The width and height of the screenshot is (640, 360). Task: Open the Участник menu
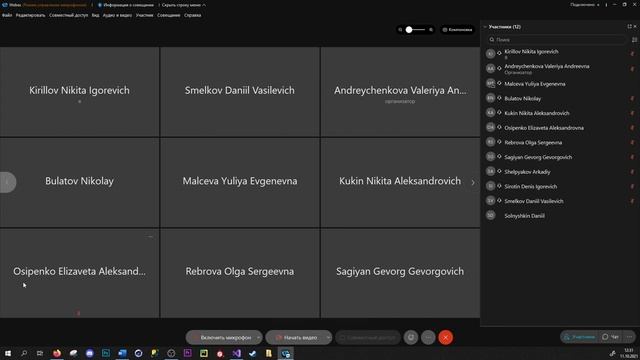click(x=144, y=15)
